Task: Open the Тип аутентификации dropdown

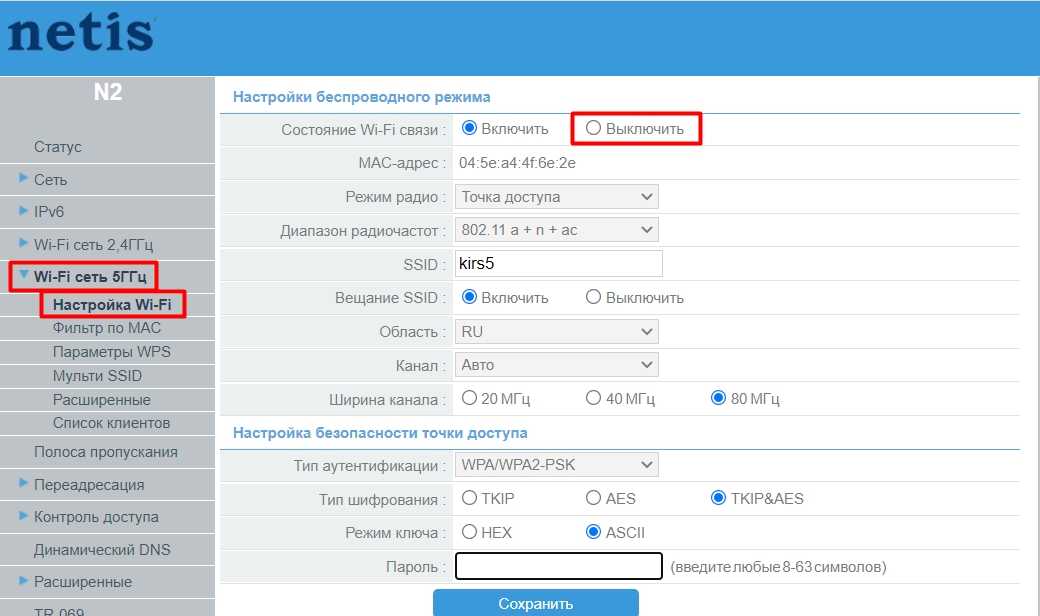Action: point(557,464)
